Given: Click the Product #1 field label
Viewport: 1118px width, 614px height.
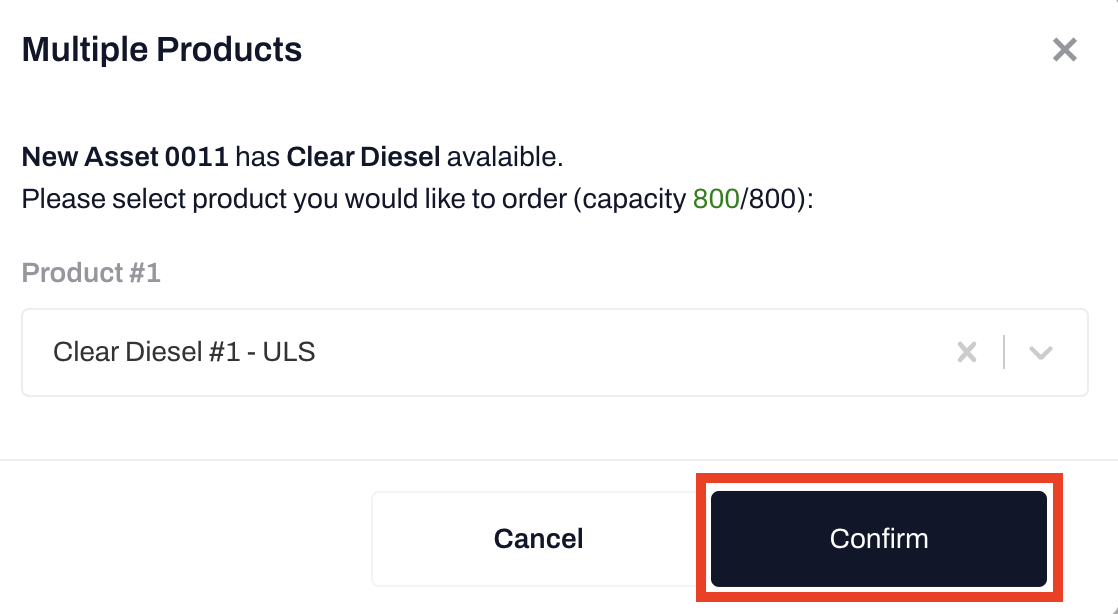Looking at the screenshot, I should (x=91, y=273).
